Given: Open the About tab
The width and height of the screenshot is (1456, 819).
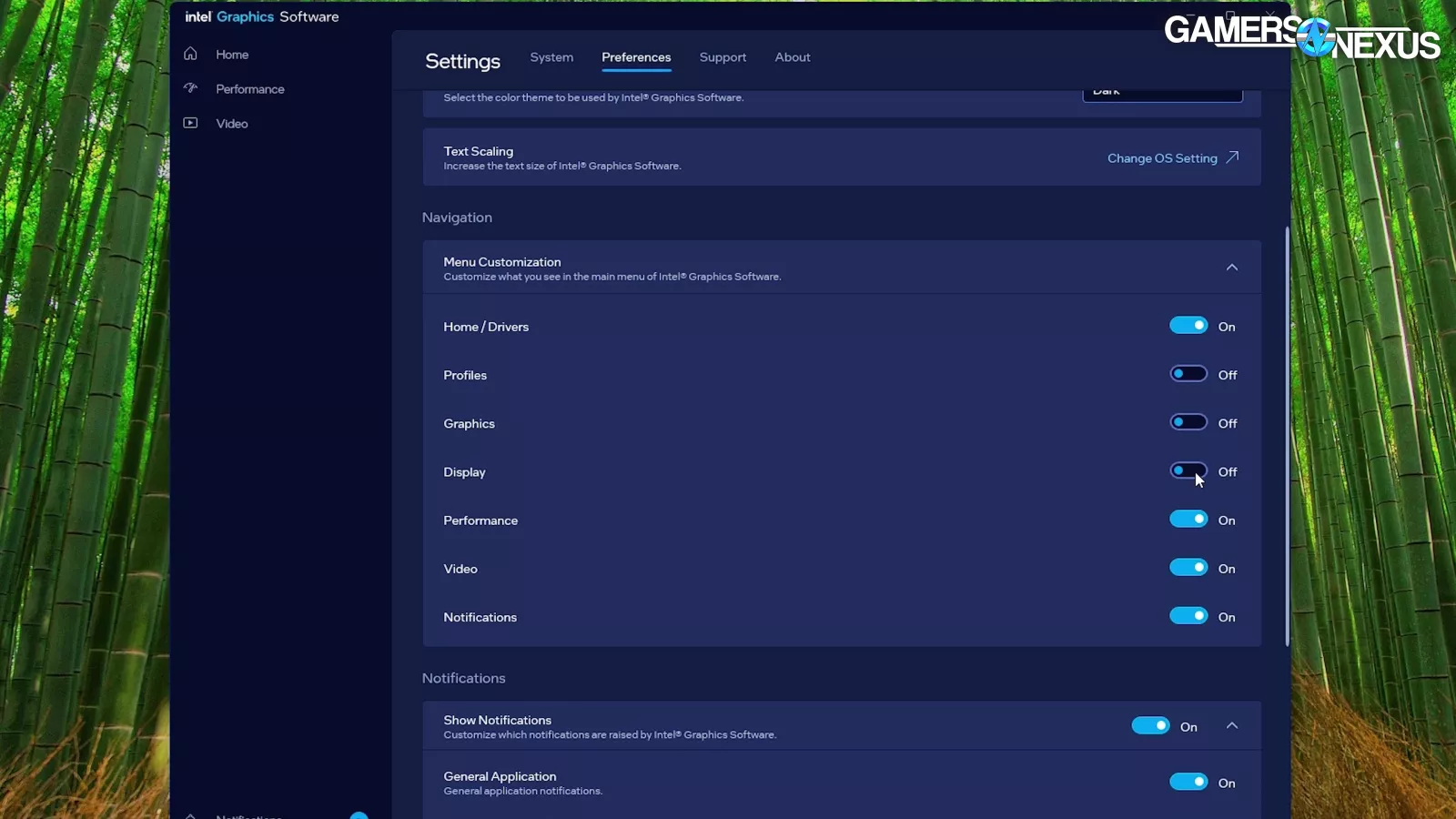Looking at the screenshot, I should tap(792, 57).
